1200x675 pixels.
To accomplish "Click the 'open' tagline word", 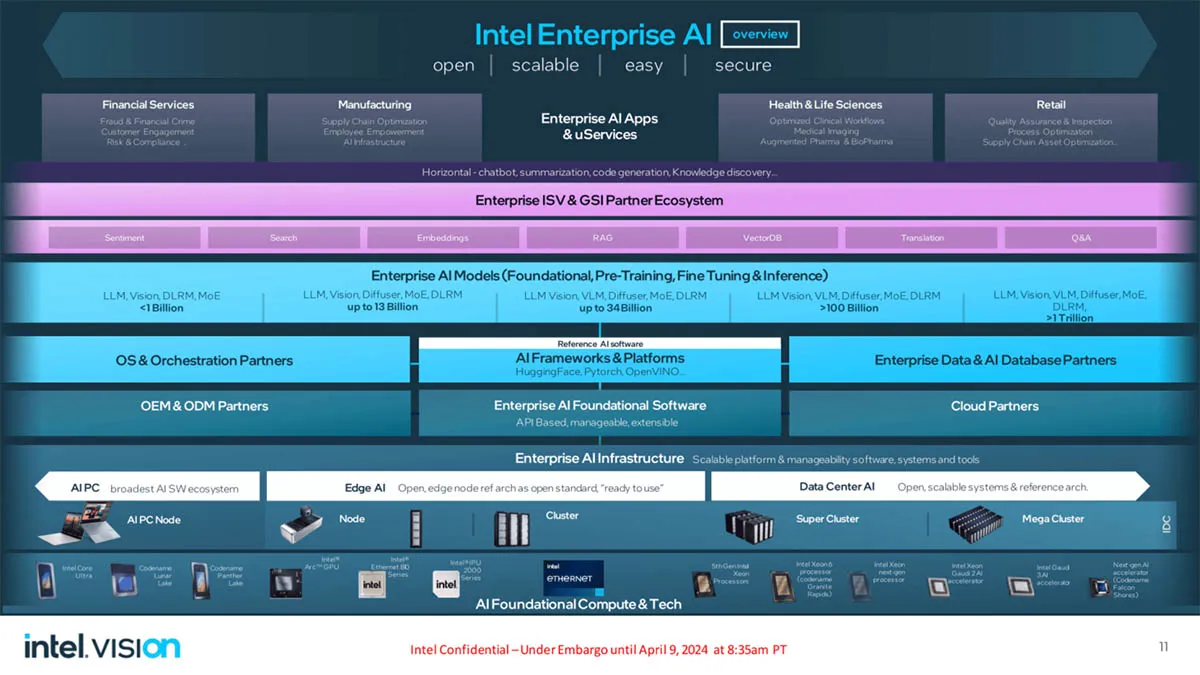I will click(x=454, y=65).
